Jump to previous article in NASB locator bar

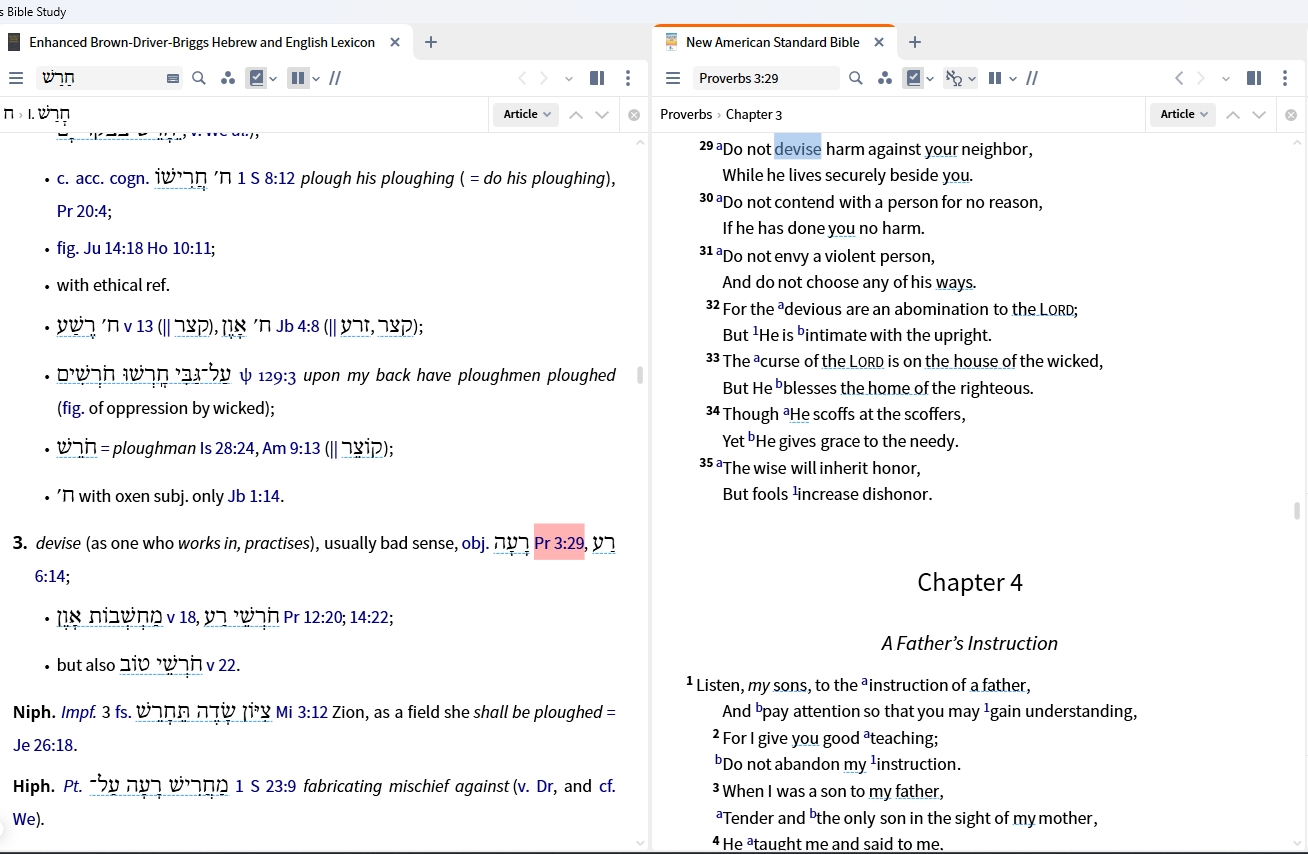[x=1233, y=114]
